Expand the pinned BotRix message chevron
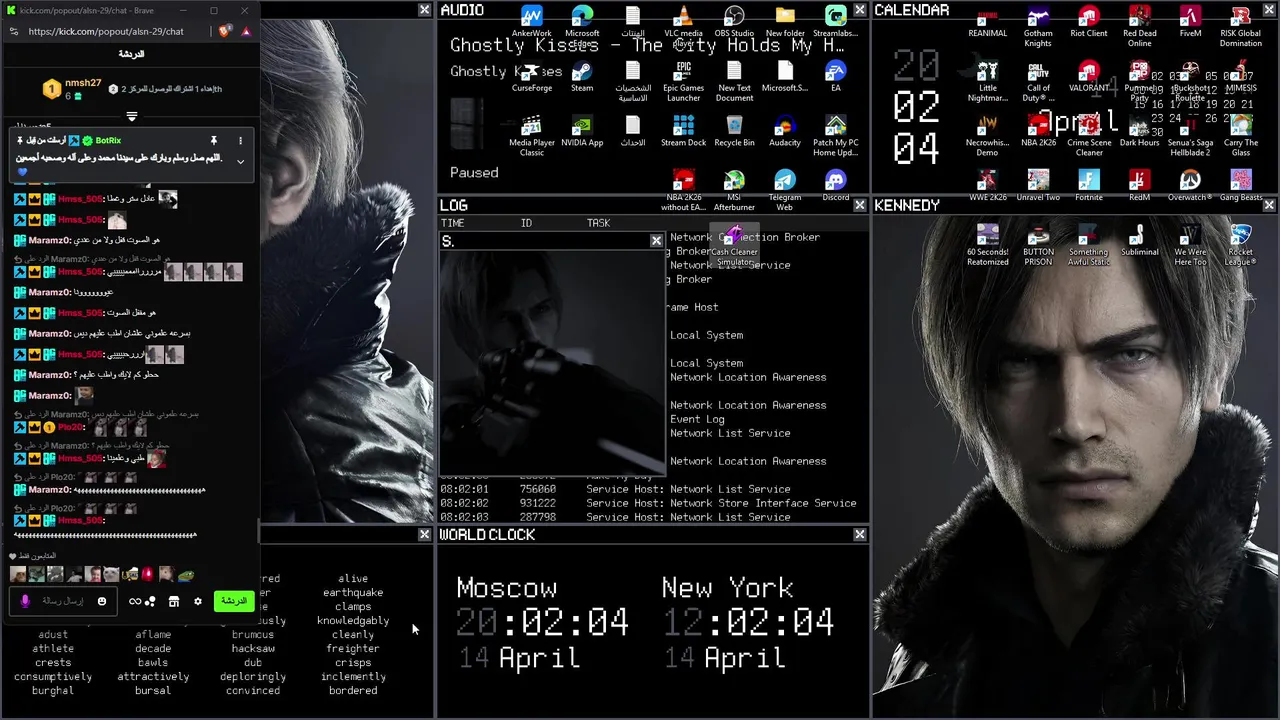 (240, 161)
